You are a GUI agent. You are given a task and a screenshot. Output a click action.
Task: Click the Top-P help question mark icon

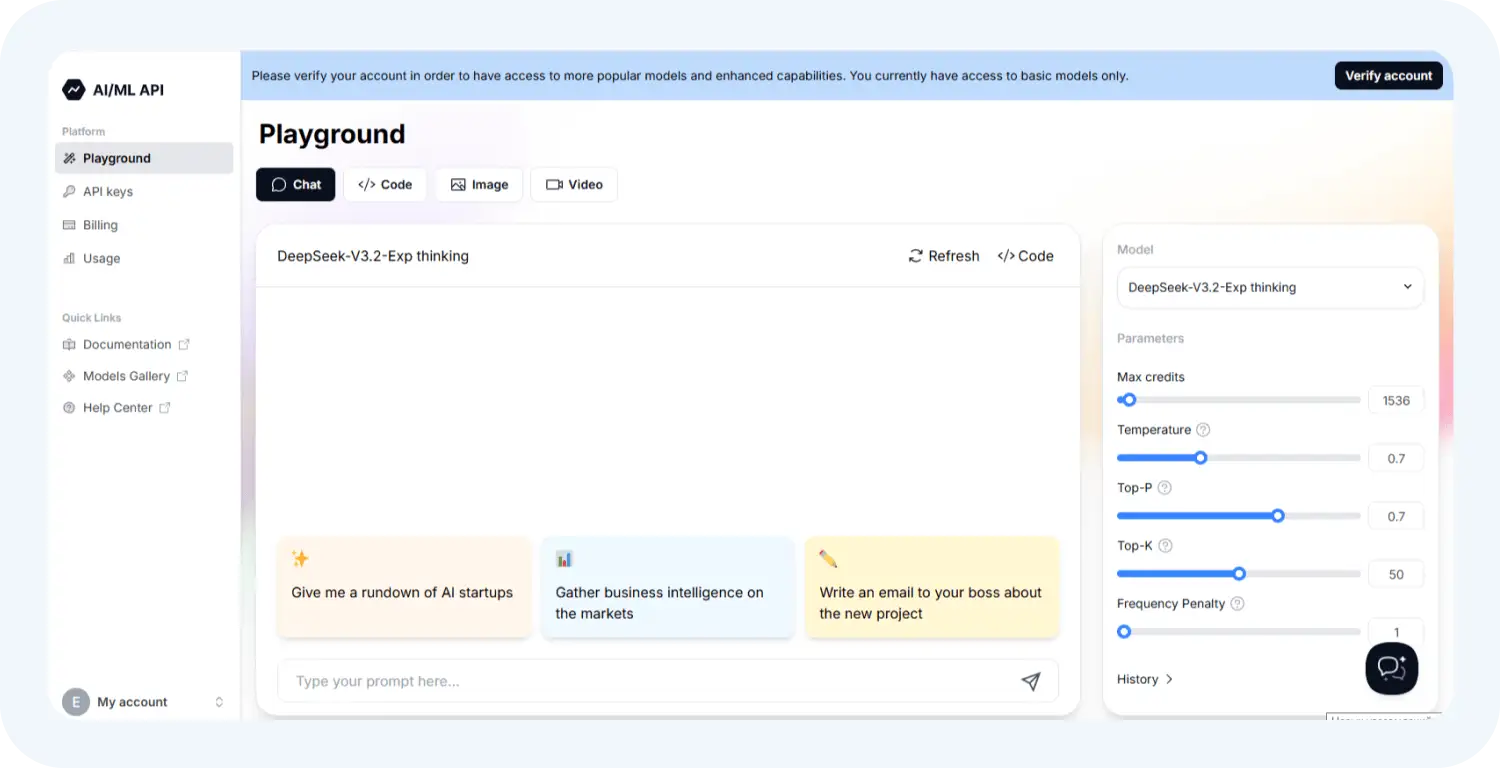click(x=1164, y=488)
